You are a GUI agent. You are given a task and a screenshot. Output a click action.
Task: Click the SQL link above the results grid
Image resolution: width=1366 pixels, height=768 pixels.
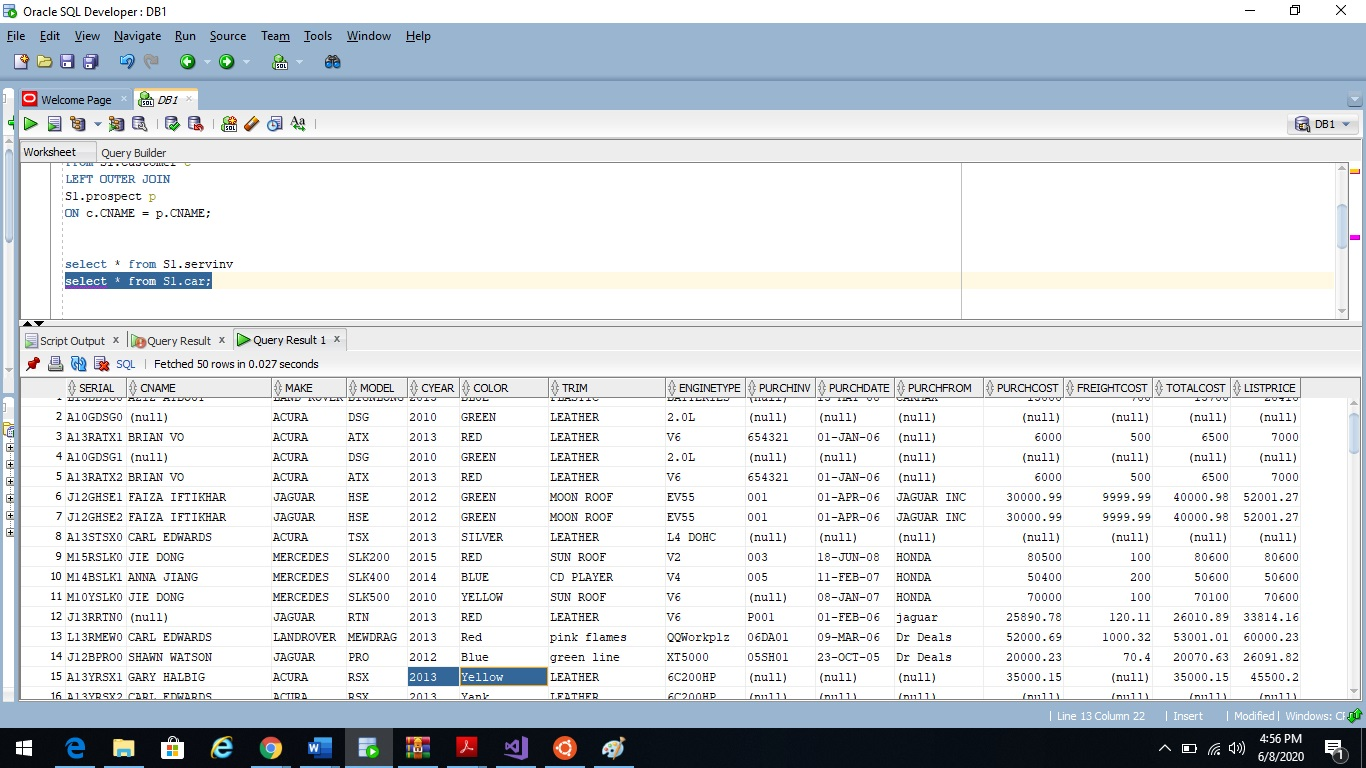(125, 363)
